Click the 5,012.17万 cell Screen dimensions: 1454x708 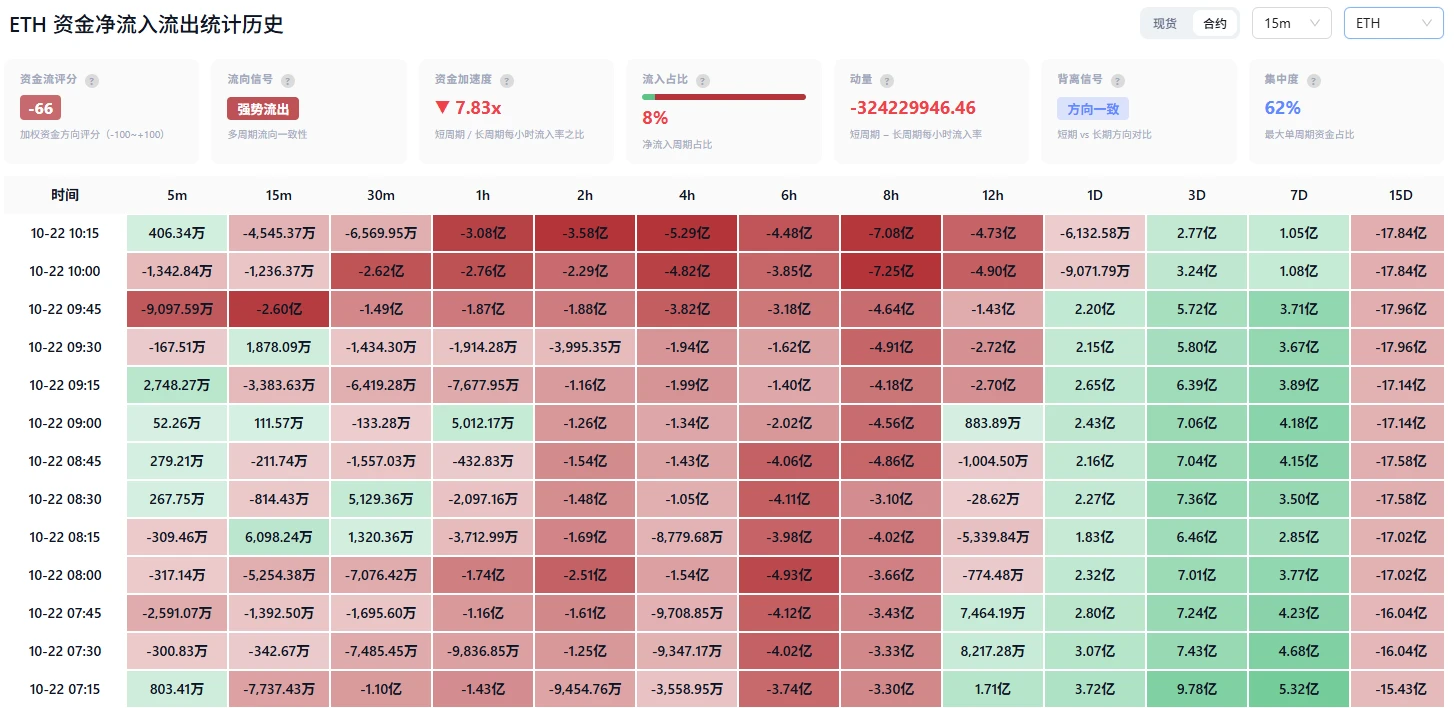coord(483,423)
